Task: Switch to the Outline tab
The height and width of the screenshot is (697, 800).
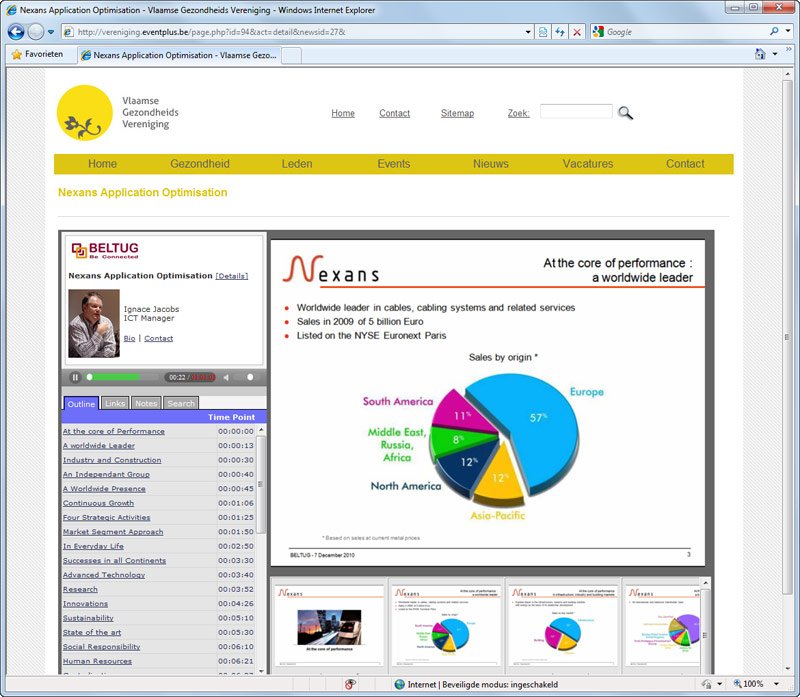Action: coord(81,403)
